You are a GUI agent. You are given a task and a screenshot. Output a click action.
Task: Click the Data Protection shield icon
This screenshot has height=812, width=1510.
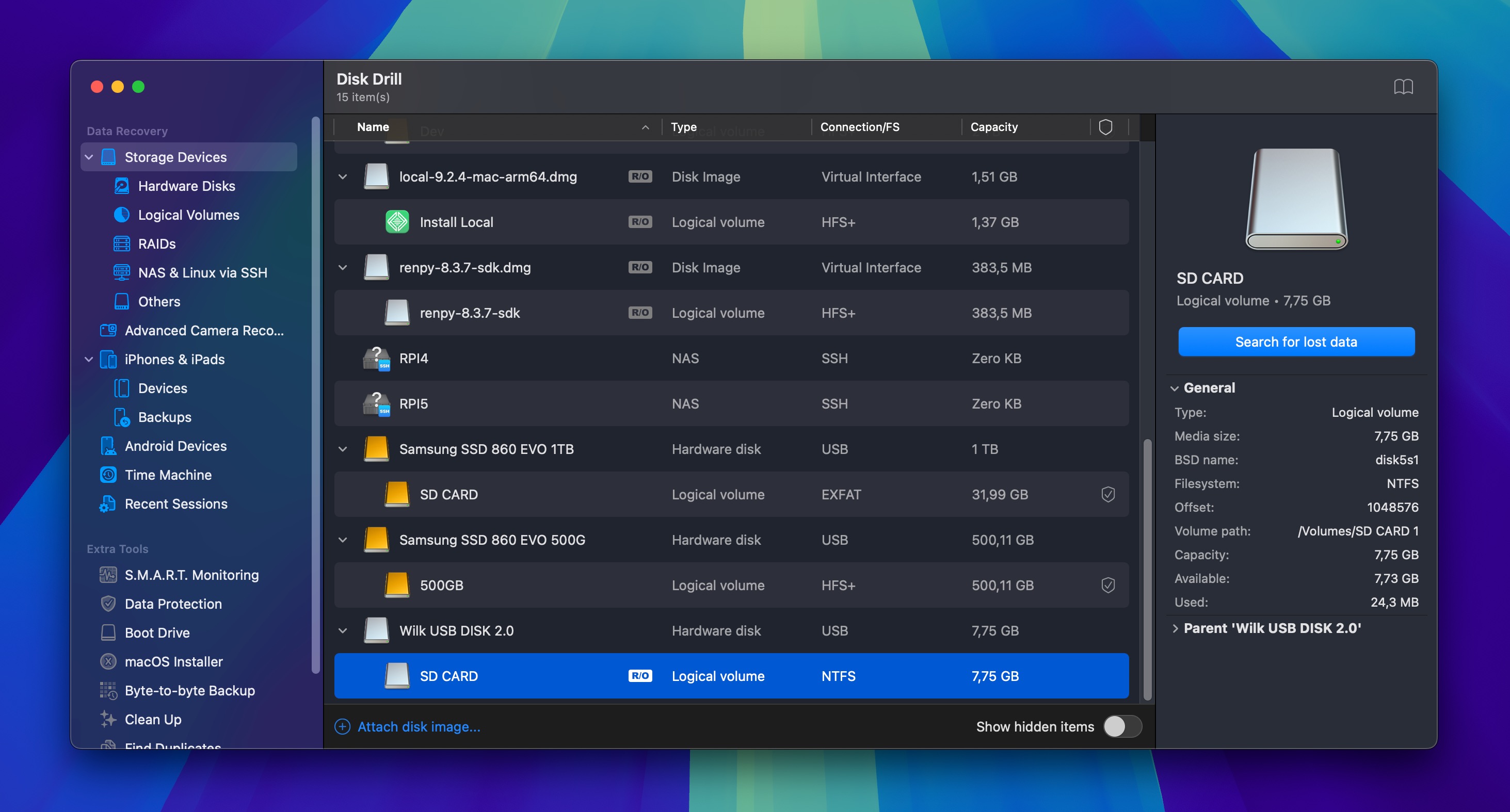click(108, 604)
